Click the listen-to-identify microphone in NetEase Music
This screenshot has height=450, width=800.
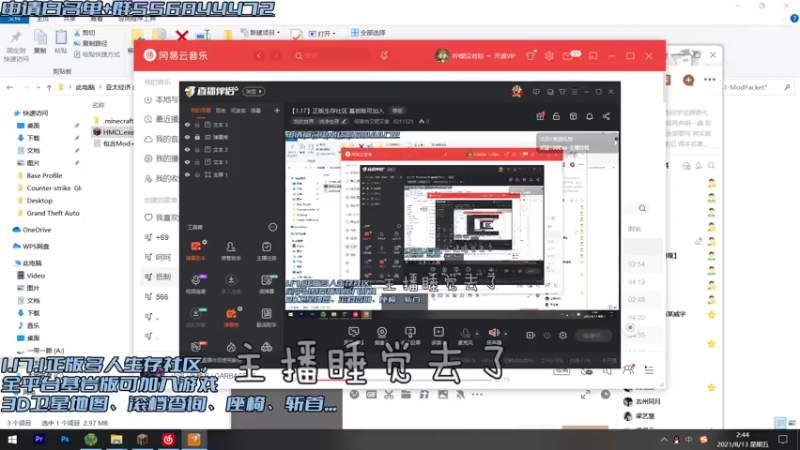tap(384, 56)
